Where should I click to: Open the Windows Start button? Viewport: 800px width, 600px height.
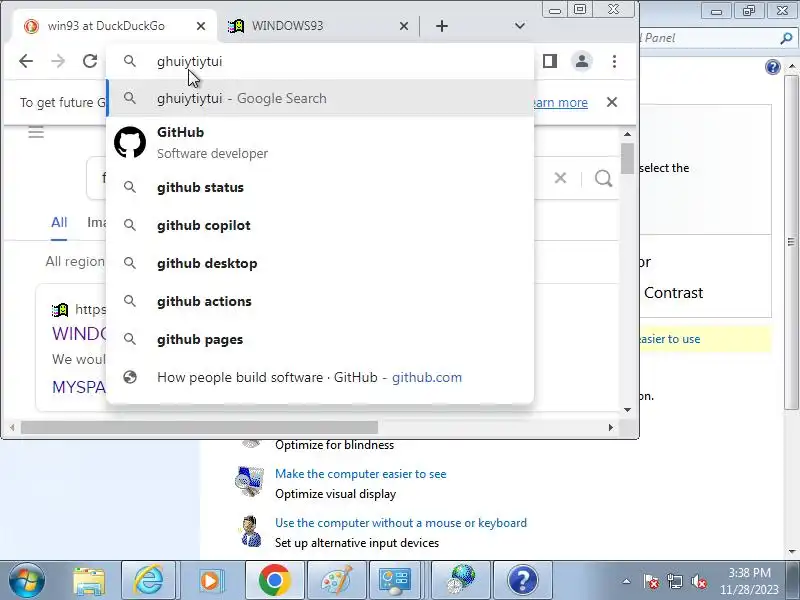26,580
